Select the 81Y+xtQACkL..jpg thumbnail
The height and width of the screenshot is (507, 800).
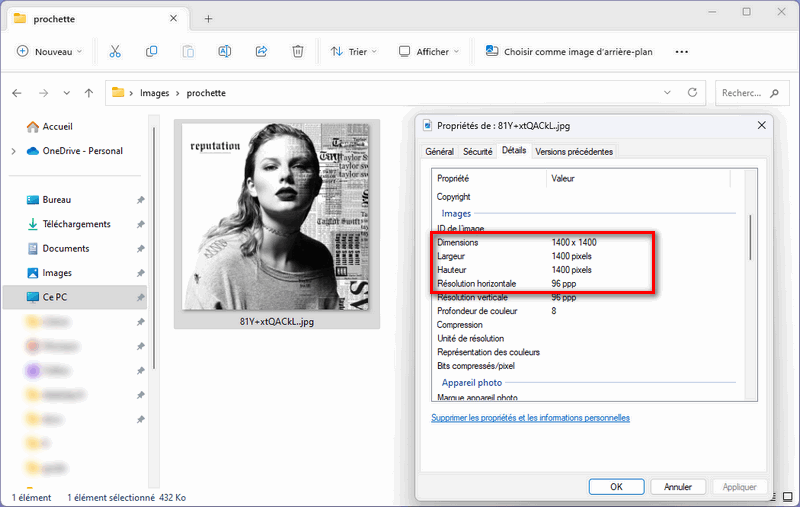[x=277, y=224]
